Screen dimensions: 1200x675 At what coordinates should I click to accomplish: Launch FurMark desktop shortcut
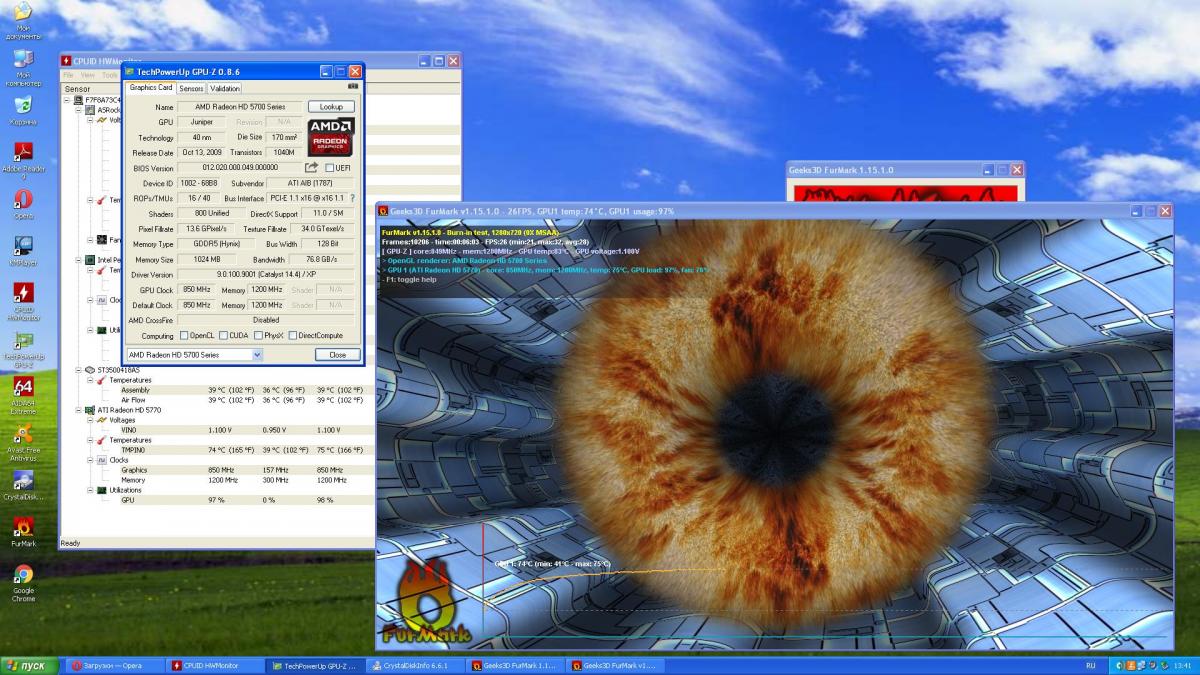pyautogui.click(x=22, y=532)
